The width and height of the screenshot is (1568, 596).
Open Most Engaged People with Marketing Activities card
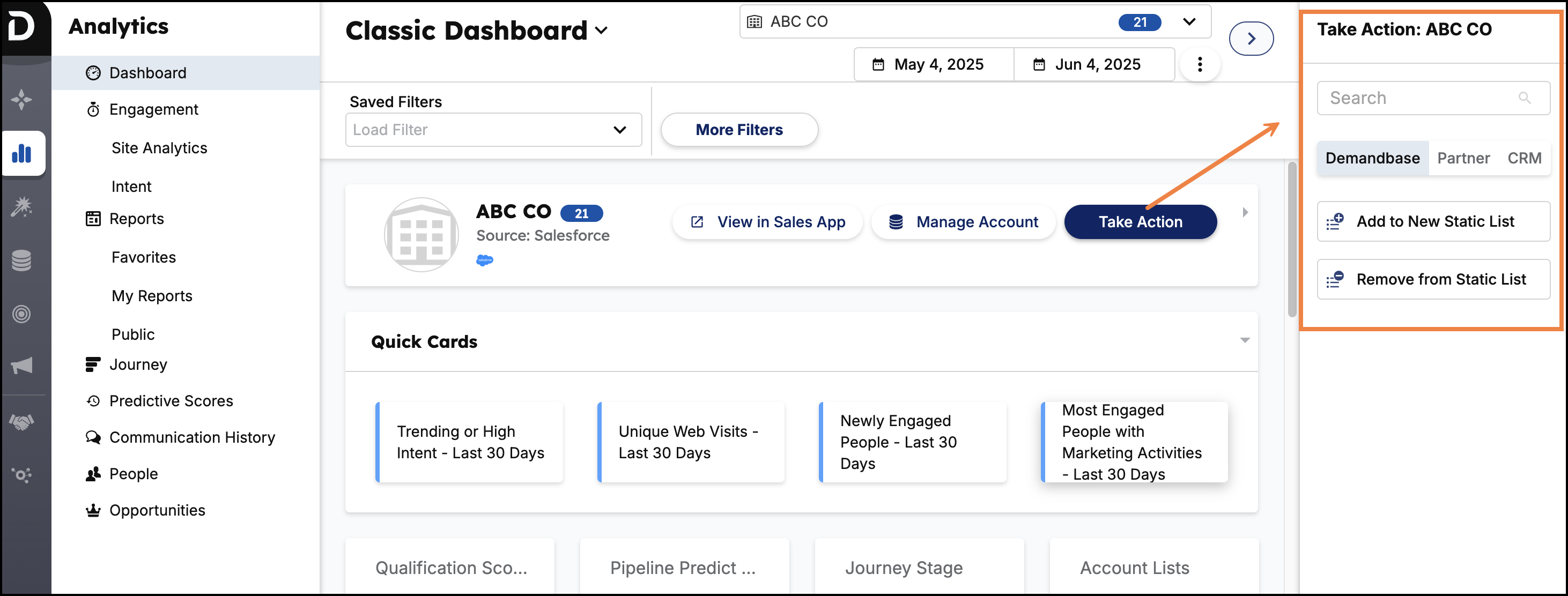pos(1134,442)
